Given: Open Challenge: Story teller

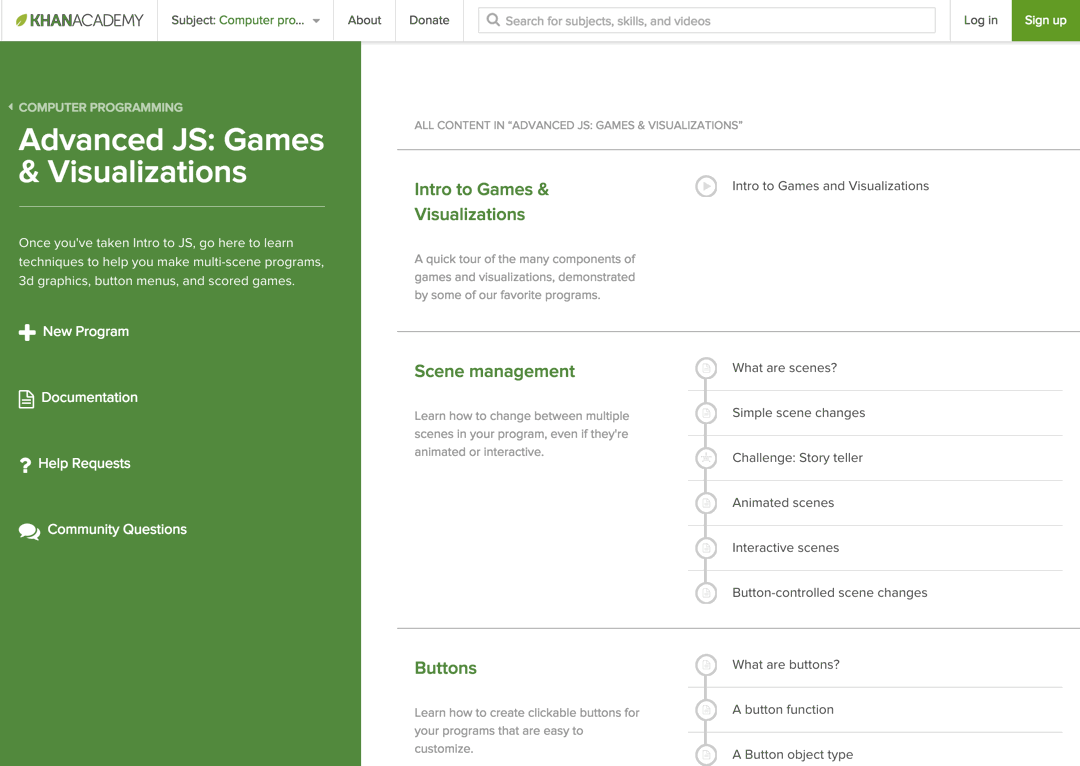Looking at the screenshot, I should 797,457.
